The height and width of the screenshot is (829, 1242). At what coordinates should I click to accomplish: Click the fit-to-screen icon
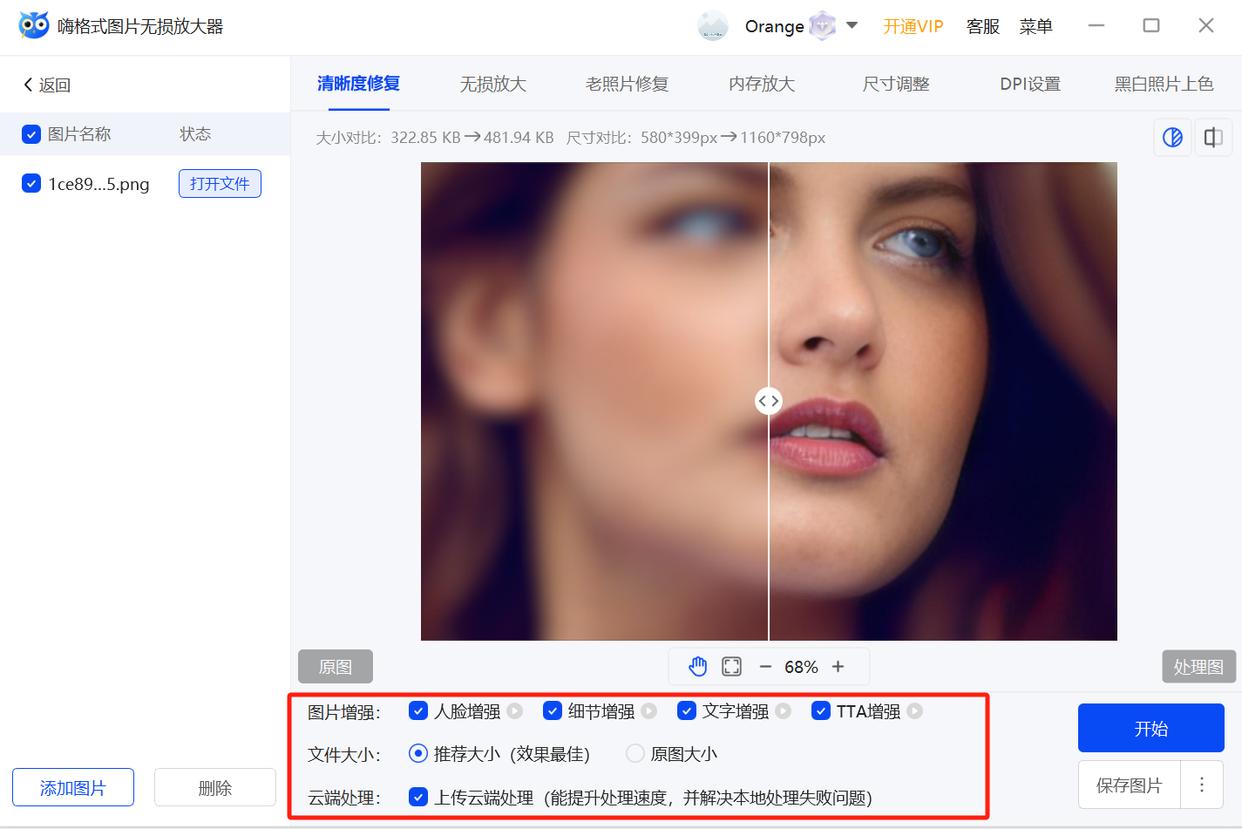tap(731, 666)
